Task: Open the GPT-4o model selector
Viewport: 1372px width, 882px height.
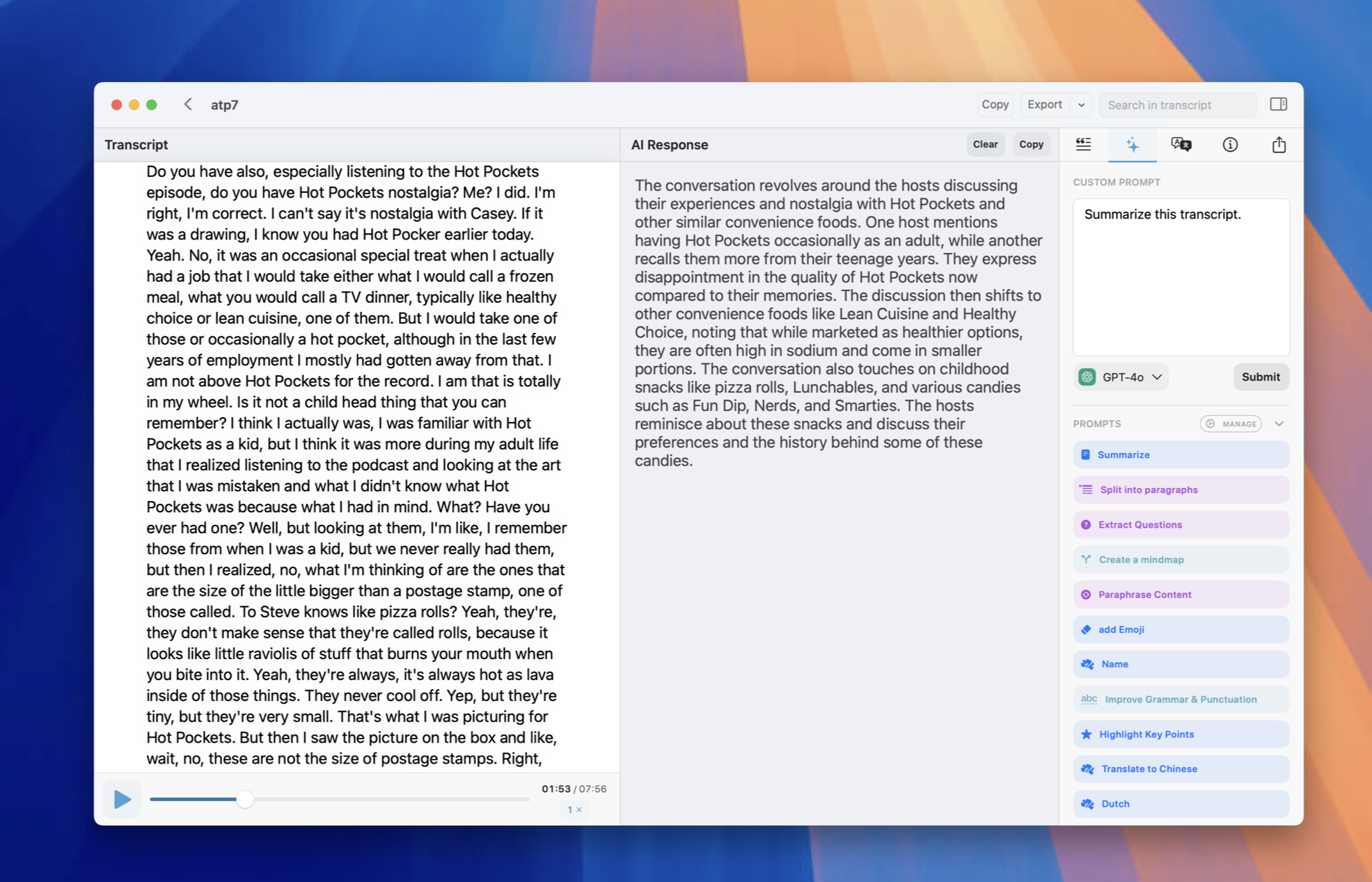Action: 1121,377
